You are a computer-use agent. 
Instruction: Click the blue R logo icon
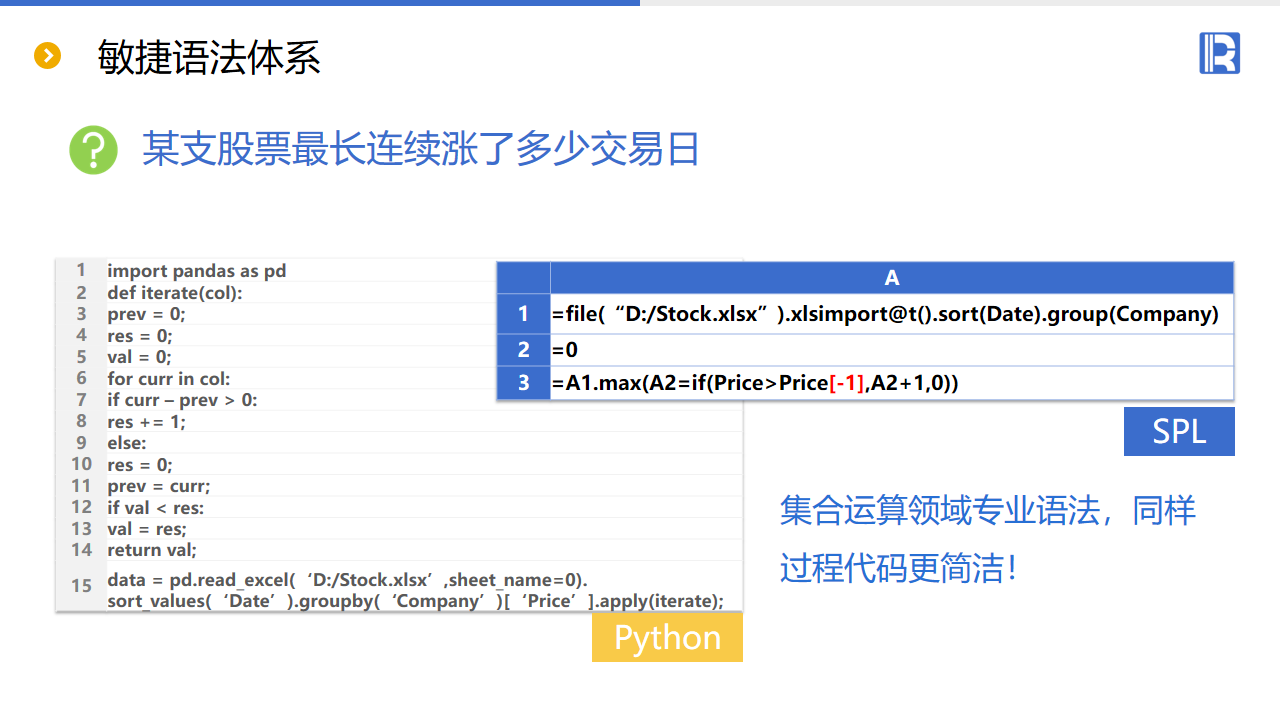(x=1219, y=53)
